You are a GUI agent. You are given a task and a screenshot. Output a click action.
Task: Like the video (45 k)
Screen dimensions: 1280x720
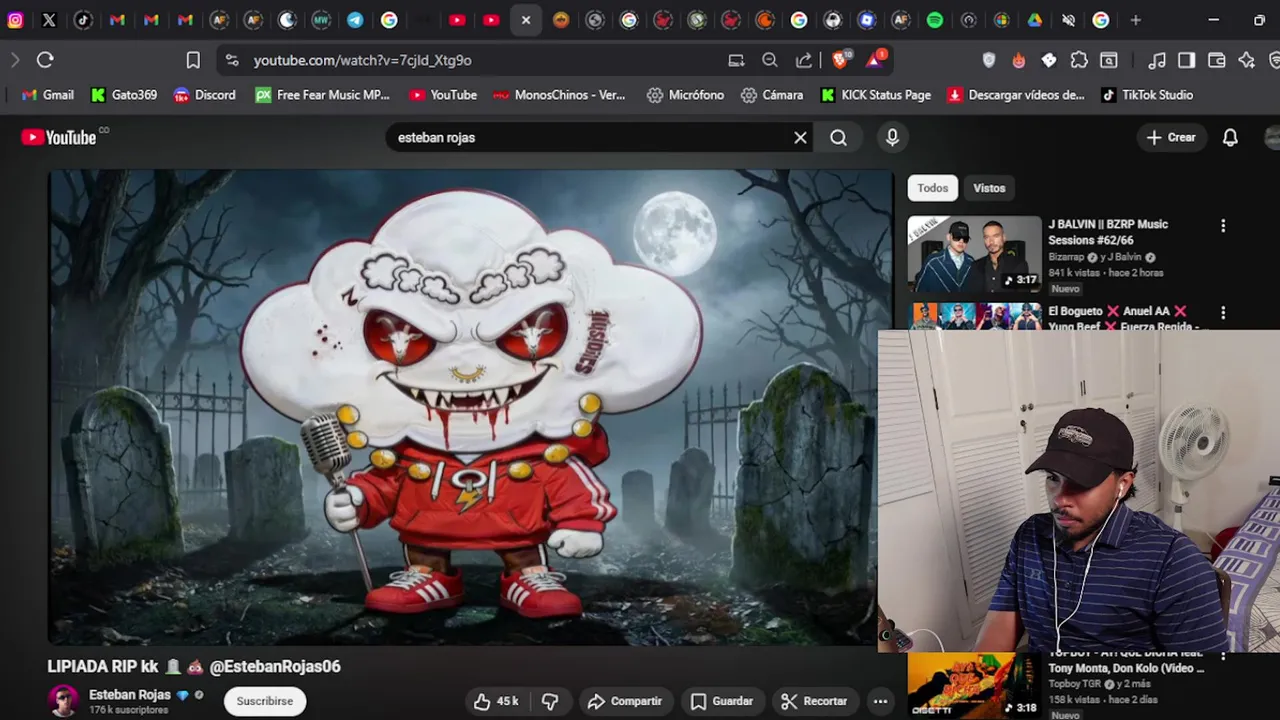497,701
